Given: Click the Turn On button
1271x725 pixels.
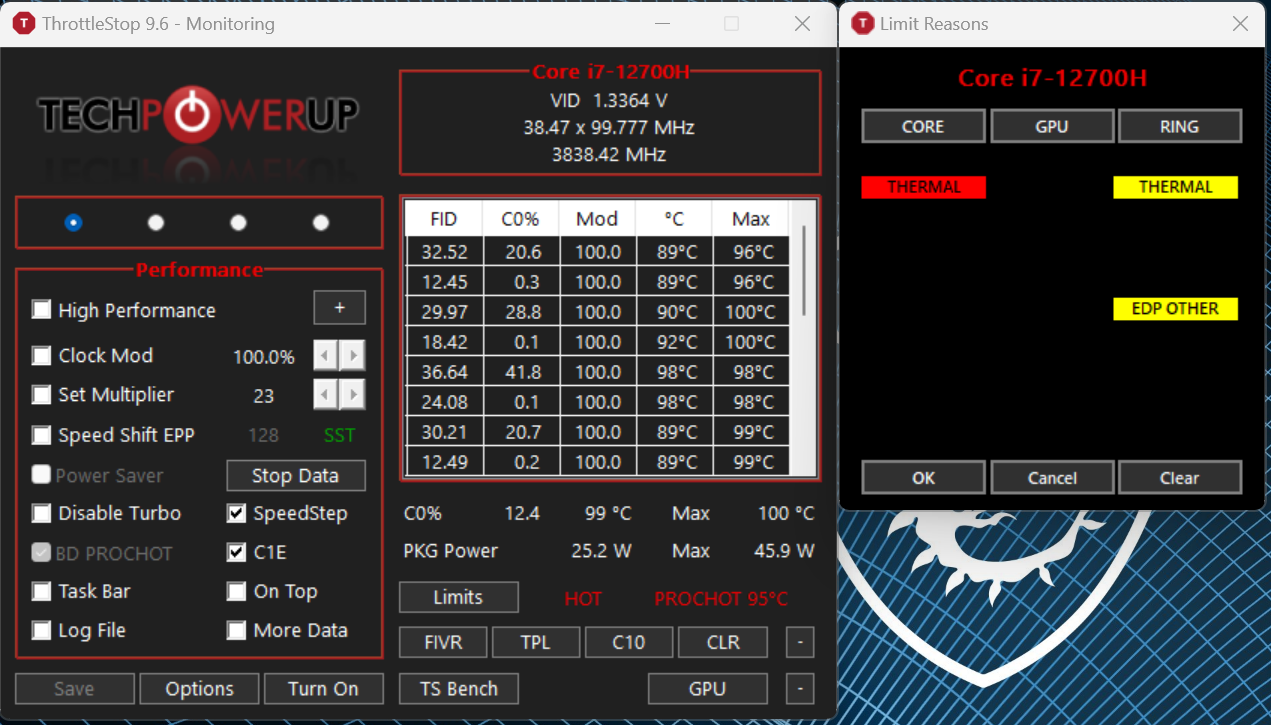Looking at the screenshot, I should [x=323, y=689].
